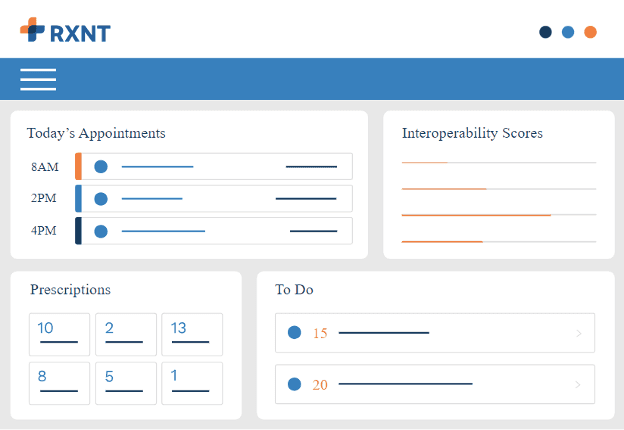Screen dimensions: 624x430
Task: Click the blue bullet of To Do item 20
Action: [x=294, y=384]
